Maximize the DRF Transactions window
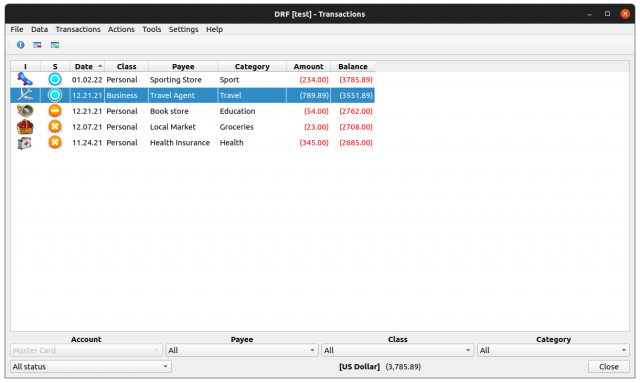 607,14
